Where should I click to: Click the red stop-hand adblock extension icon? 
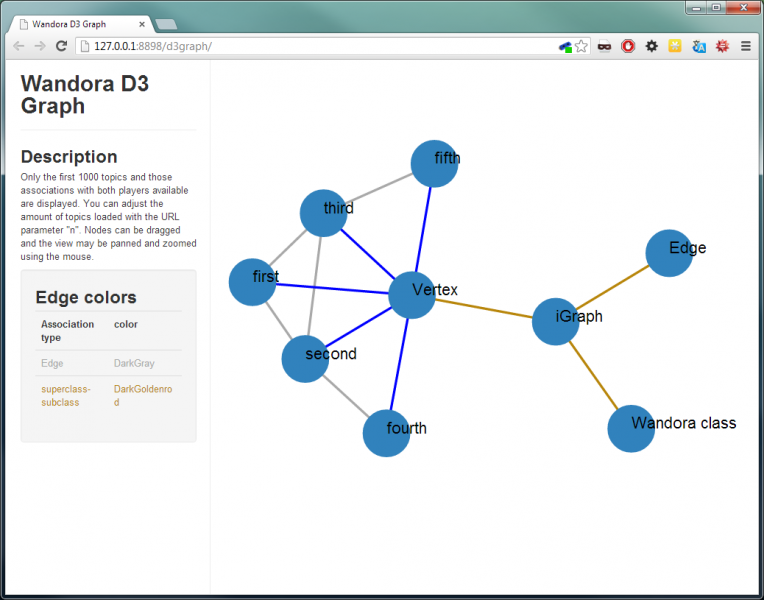coord(628,46)
